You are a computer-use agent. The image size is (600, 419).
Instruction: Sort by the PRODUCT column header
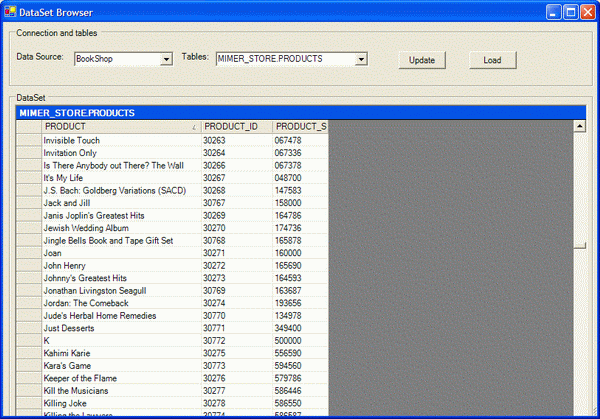click(x=121, y=127)
